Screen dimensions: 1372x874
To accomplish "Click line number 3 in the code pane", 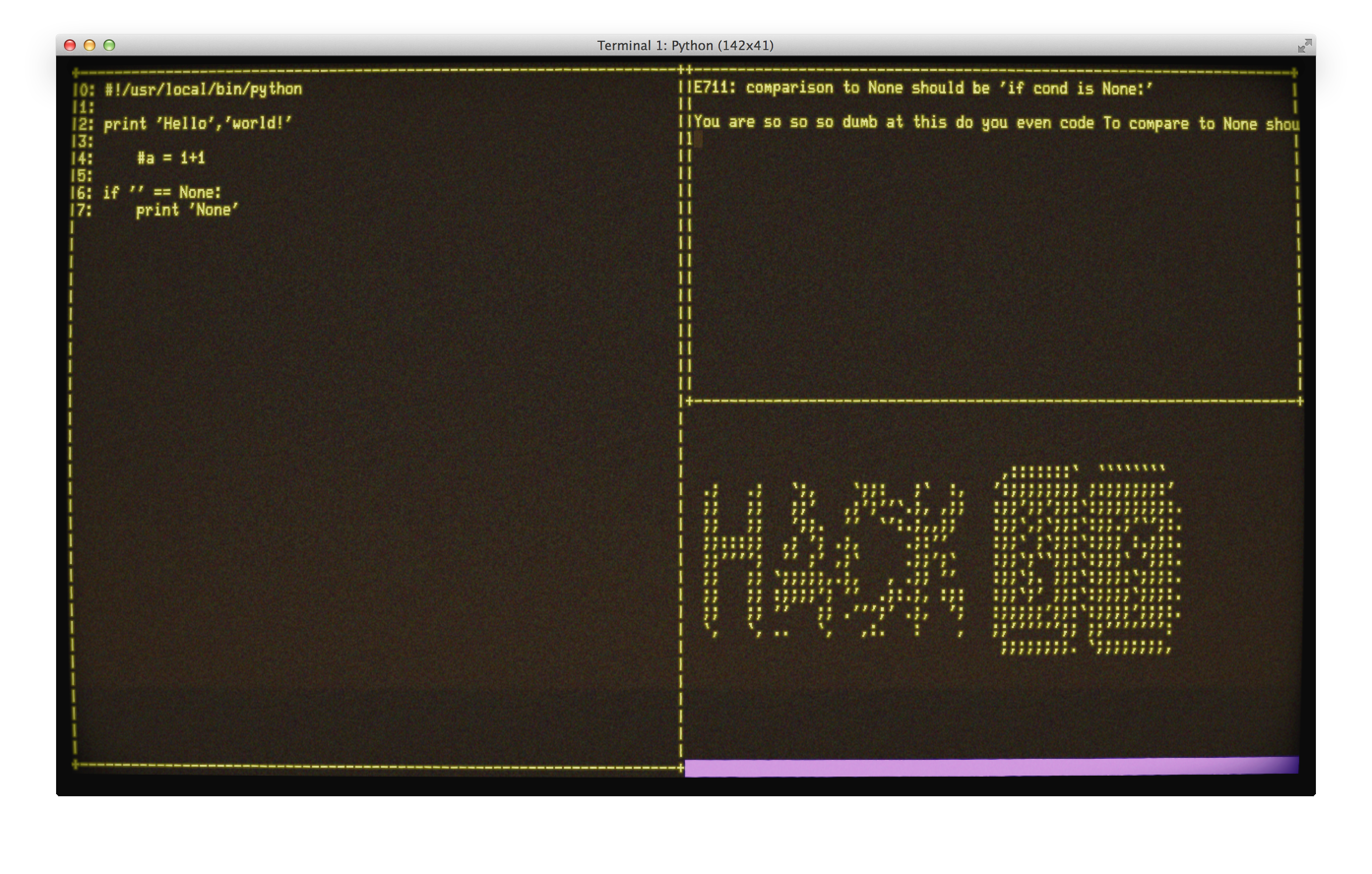I will (83, 141).
